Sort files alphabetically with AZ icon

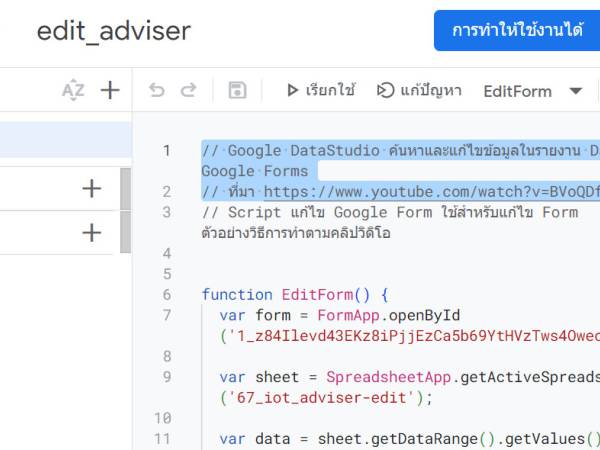click(x=73, y=90)
